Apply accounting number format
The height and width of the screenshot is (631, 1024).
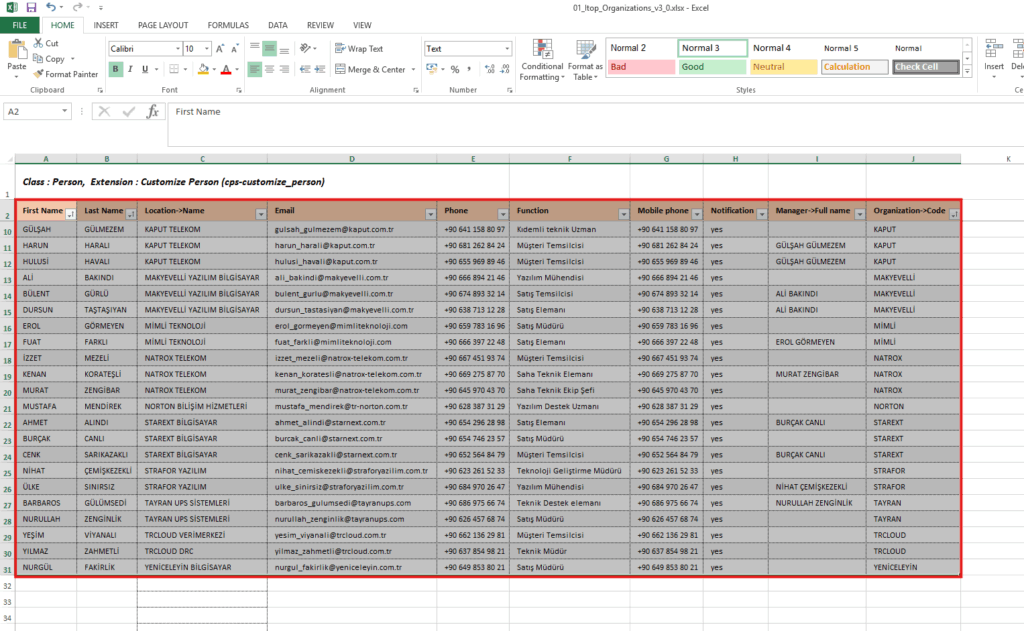pyautogui.click(x=431, y=69)
